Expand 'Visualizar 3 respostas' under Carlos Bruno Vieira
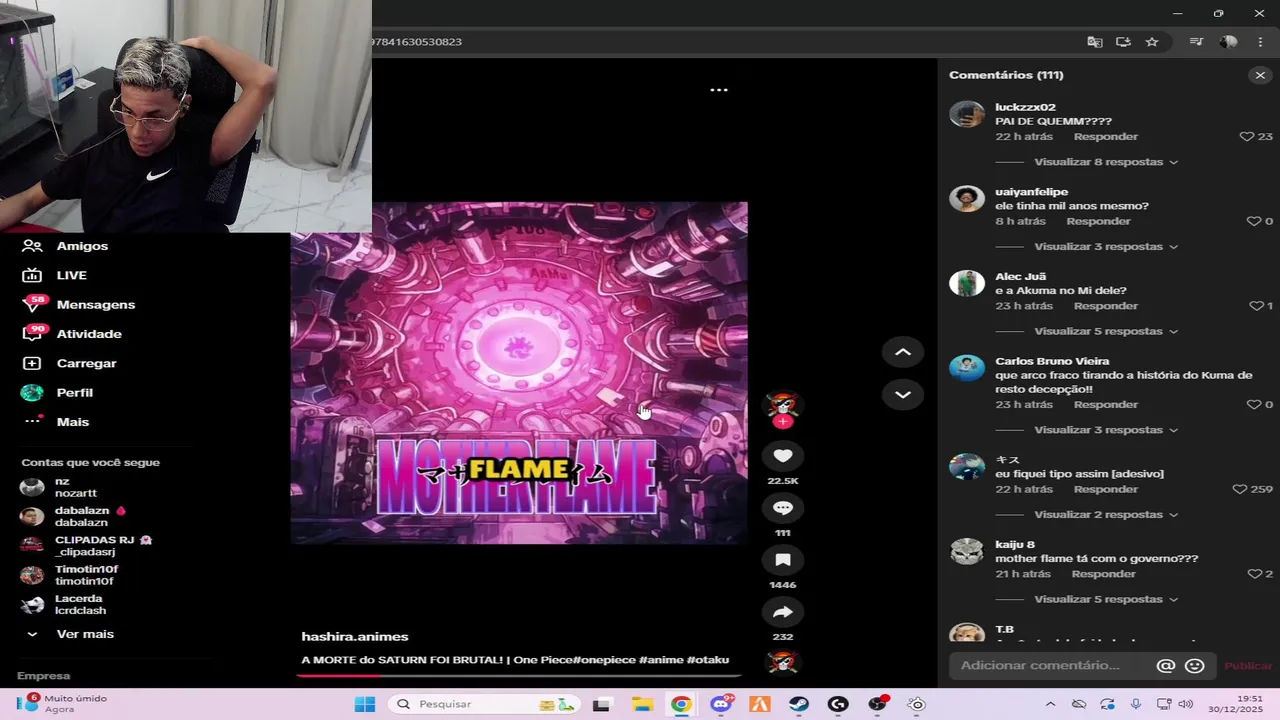The image size is (1280, 720). coord(1106,430)
